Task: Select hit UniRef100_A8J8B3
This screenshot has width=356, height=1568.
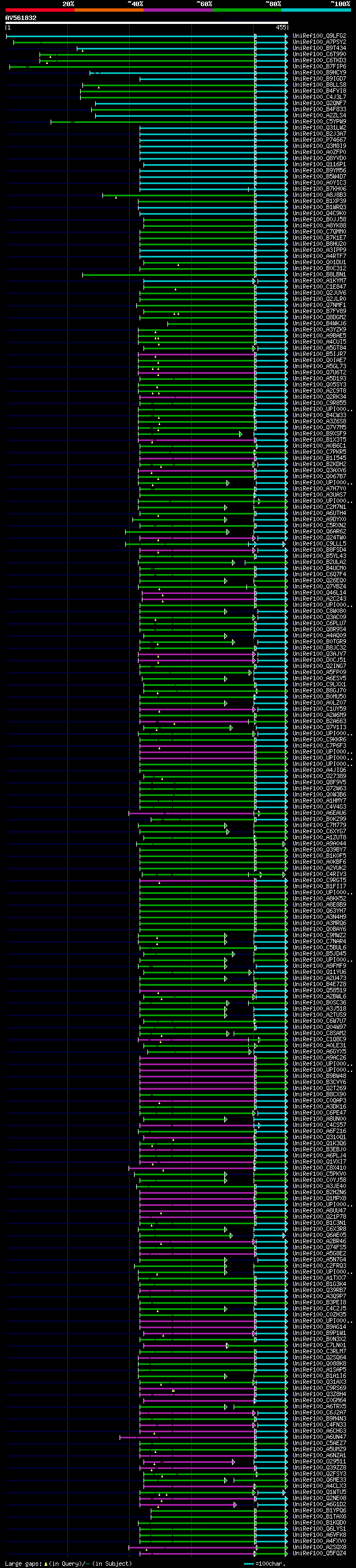Action: (319, 195)
